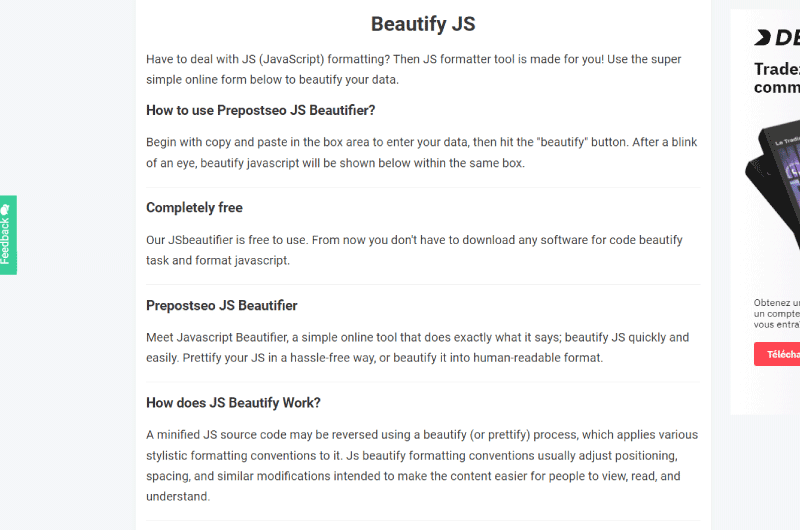The height and width of the screenshot is (530, 800).
Task: Click the word understand ending the last paragraph
Action: (x=178, y=496)
